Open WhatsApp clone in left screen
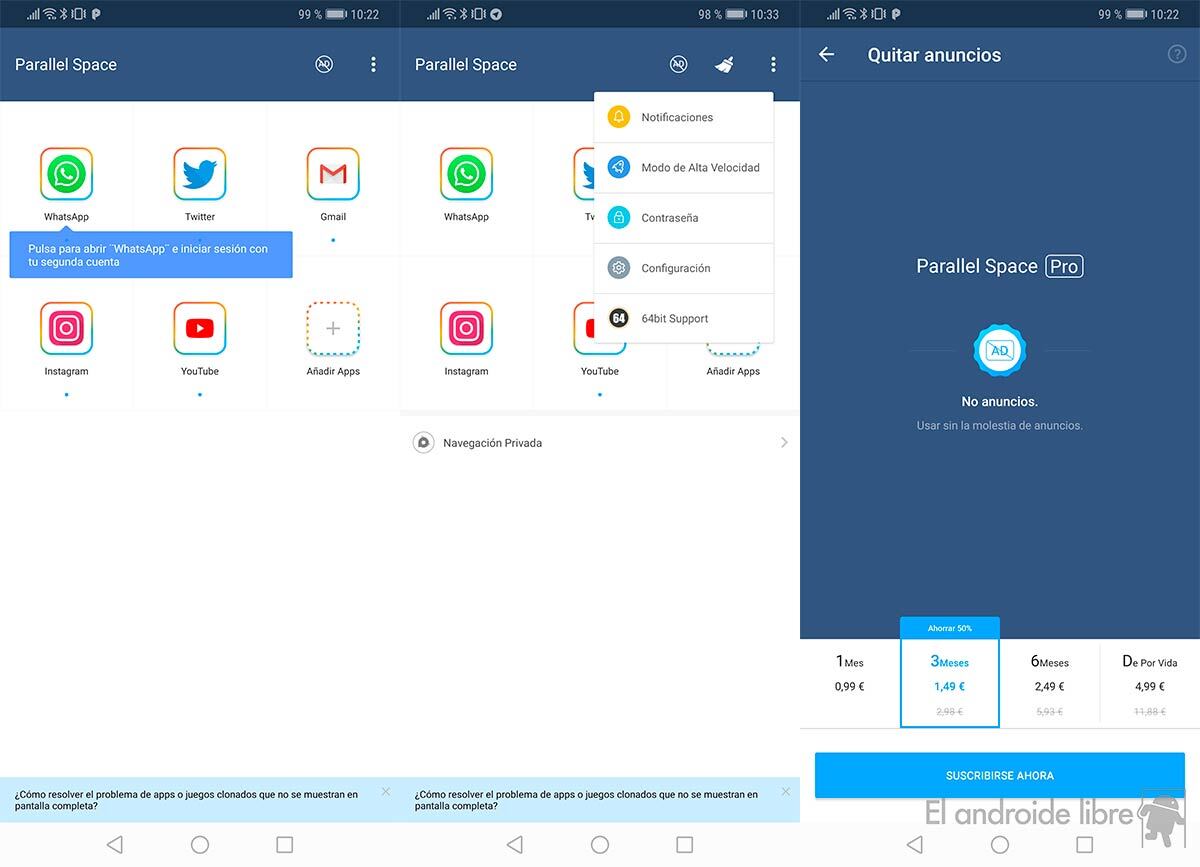The height and width of the screenshot is (867, 1200). pos(66,174)
